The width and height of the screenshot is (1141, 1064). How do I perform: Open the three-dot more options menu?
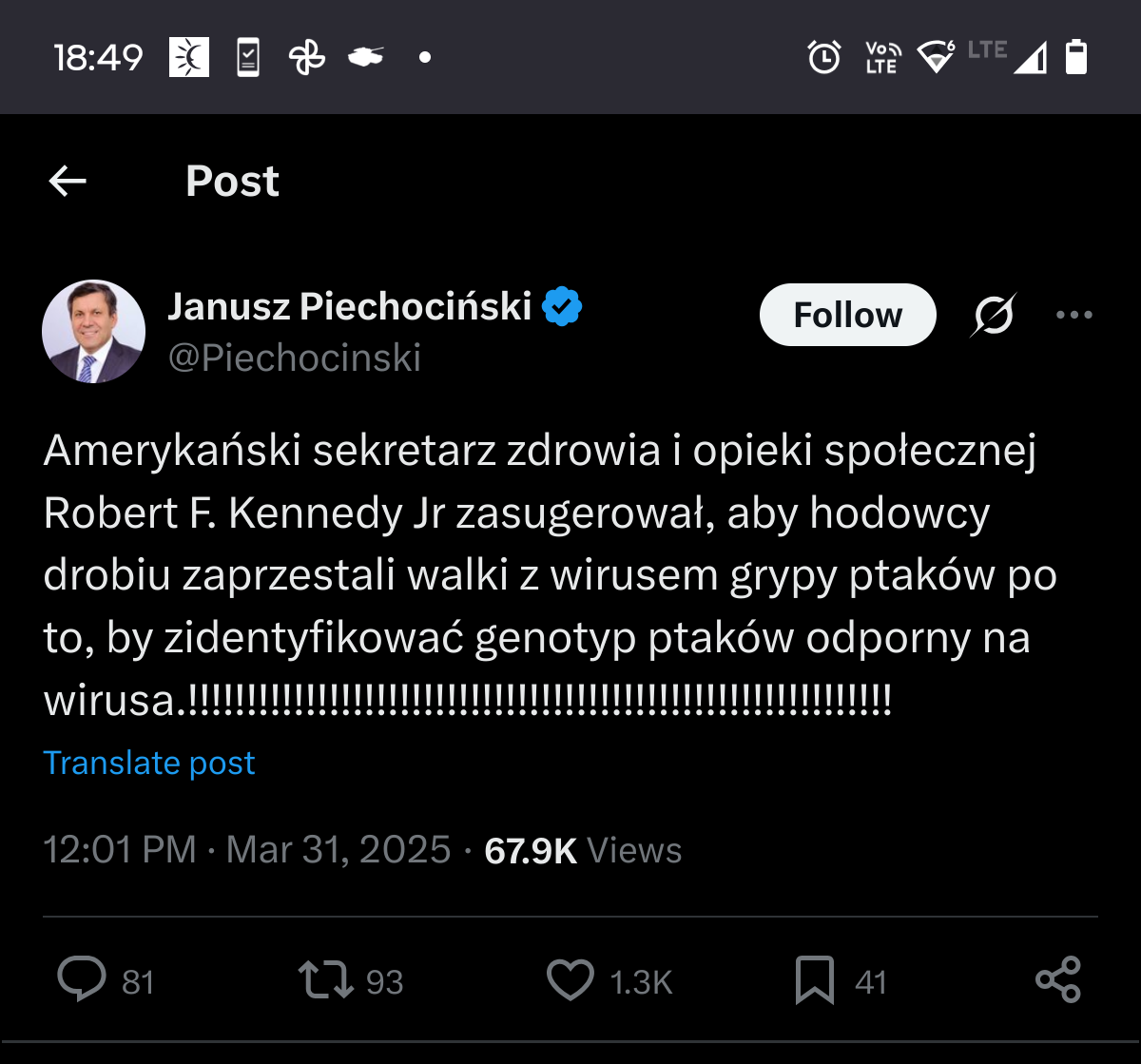tap(1074, 315)
